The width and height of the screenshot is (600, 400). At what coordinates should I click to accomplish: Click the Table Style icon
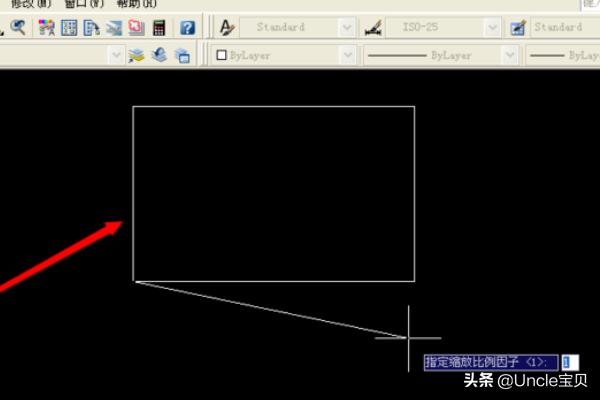pyautogui.click(x=518, y=28)
